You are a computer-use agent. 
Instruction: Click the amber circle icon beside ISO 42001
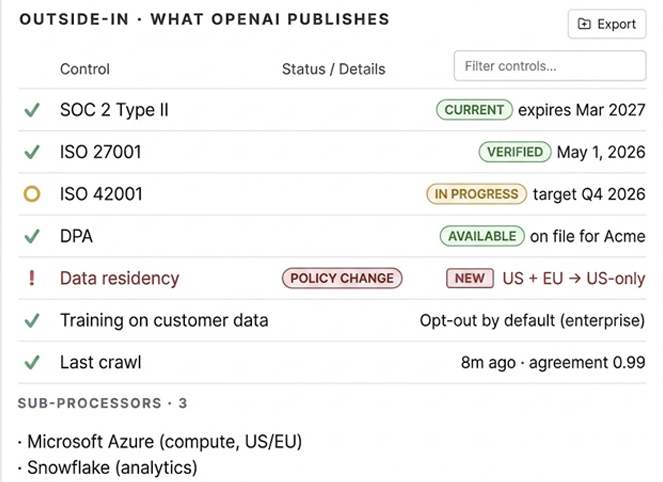pyautogui.click(x=32, y=194)
